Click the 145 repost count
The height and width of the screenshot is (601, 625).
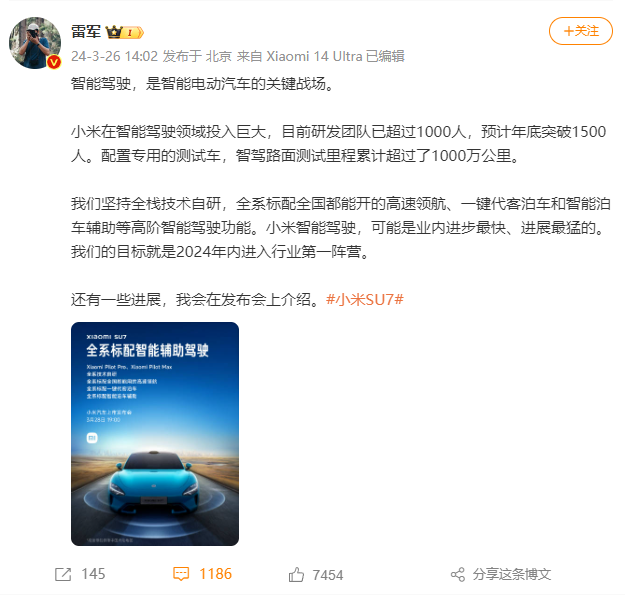click(x=93, y=574)
